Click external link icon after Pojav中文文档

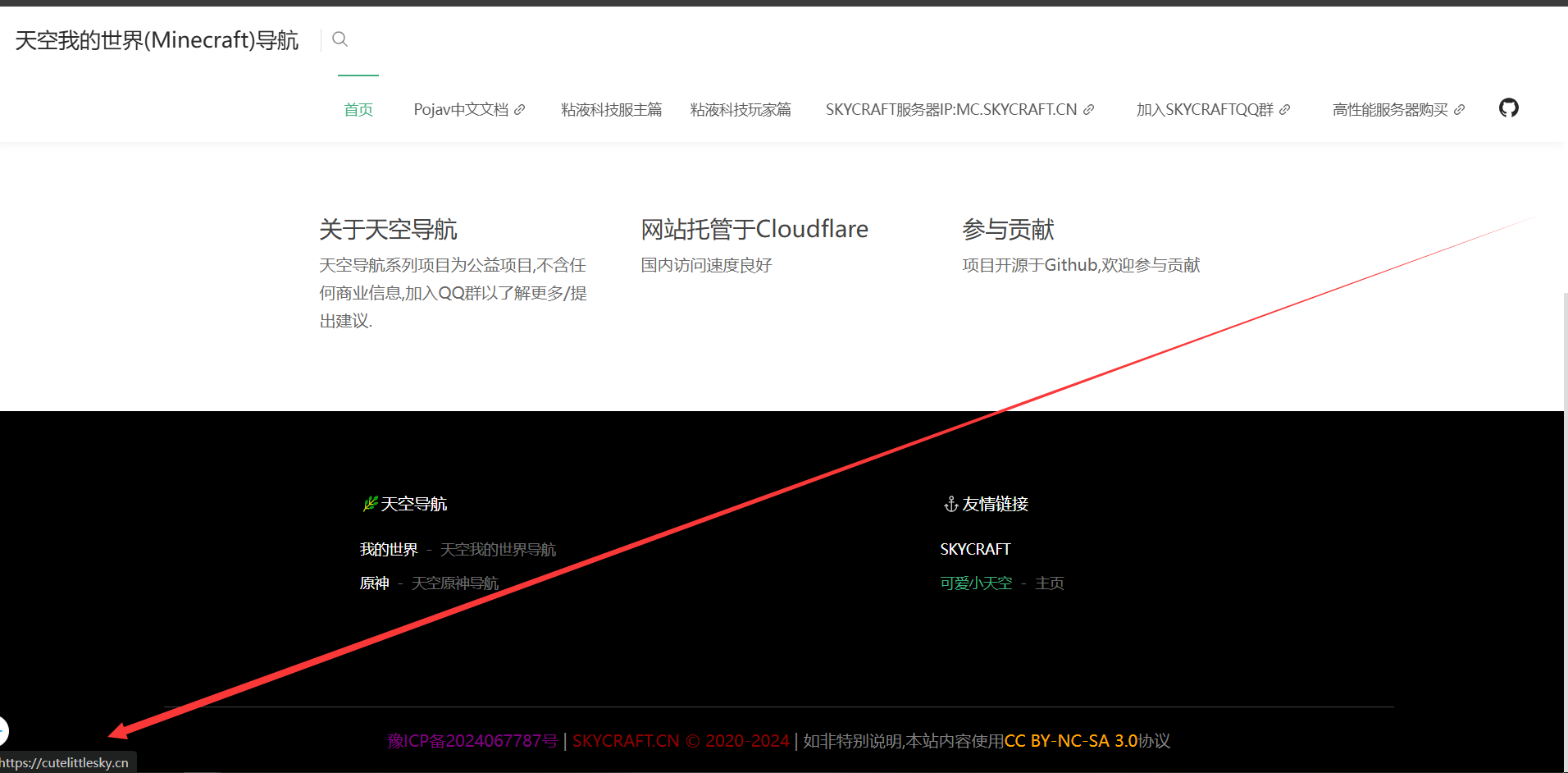[519, 110]
